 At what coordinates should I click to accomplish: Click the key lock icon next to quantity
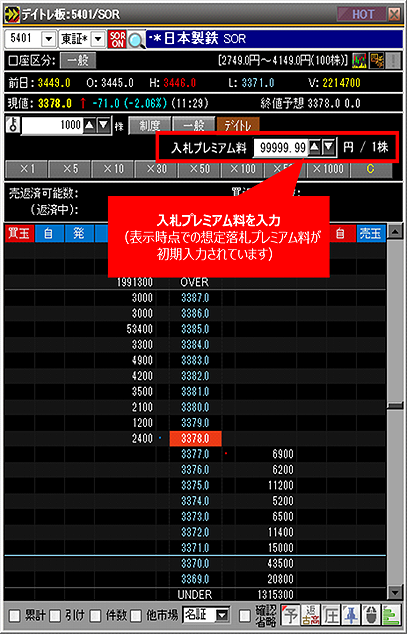(x=13, y=125)
